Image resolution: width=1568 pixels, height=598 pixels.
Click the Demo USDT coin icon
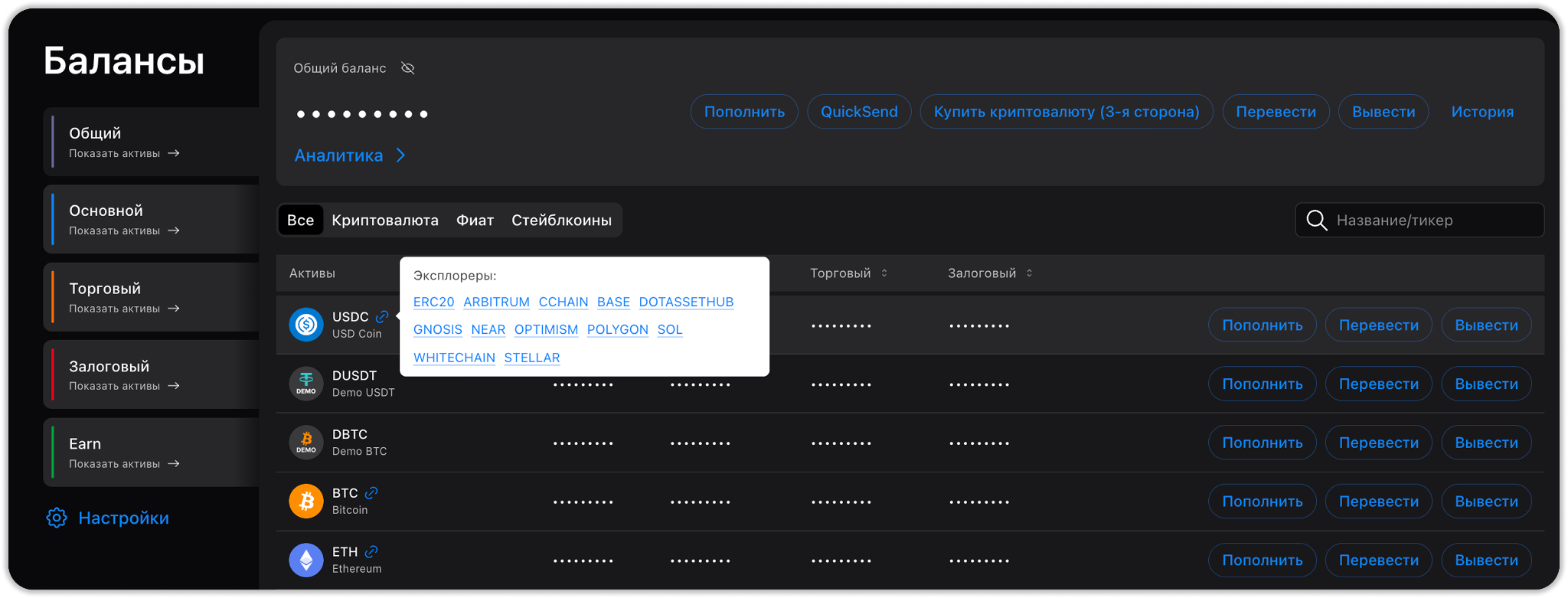(x=305, y=384)
